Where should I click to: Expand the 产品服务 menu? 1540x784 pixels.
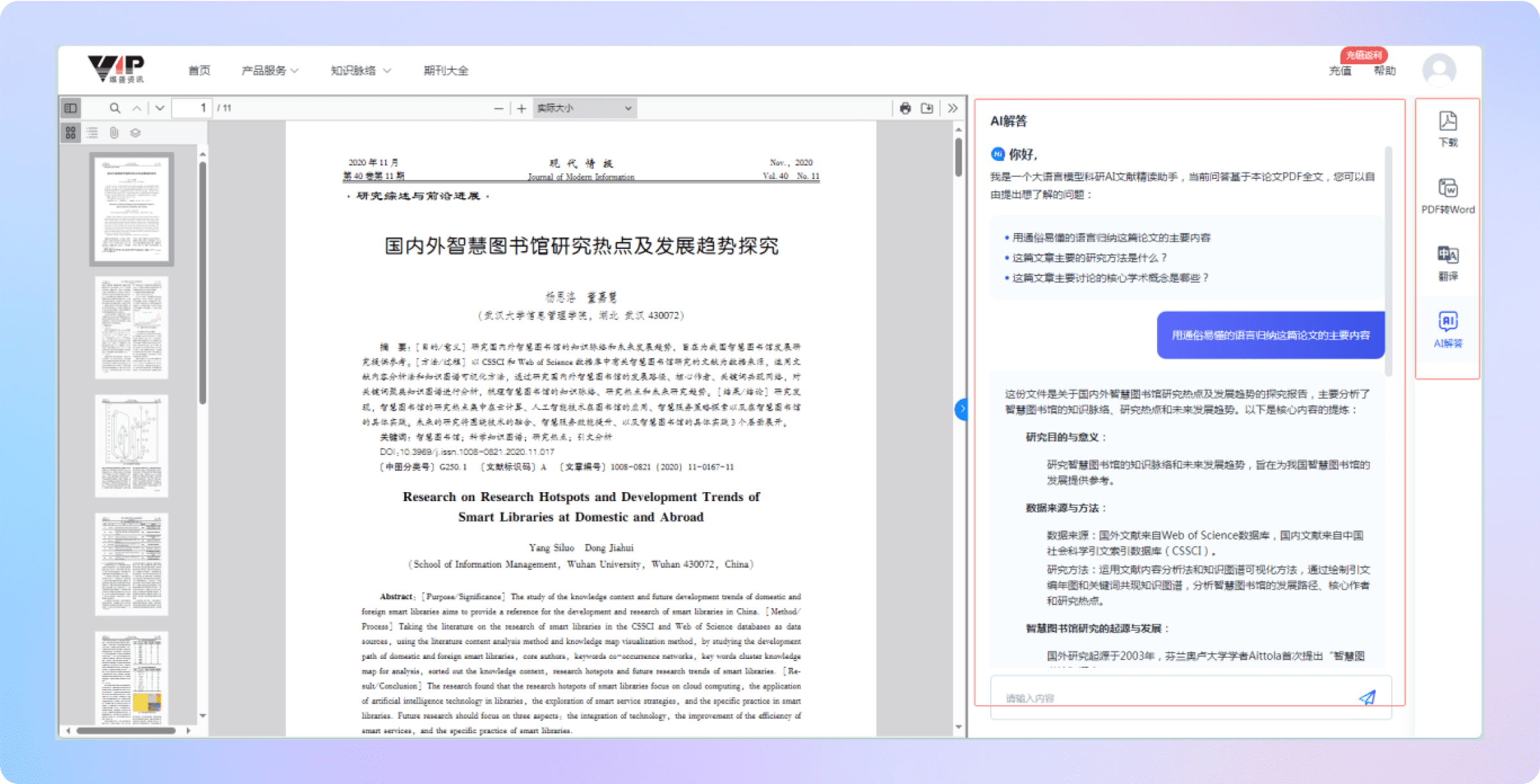(269, 71)
